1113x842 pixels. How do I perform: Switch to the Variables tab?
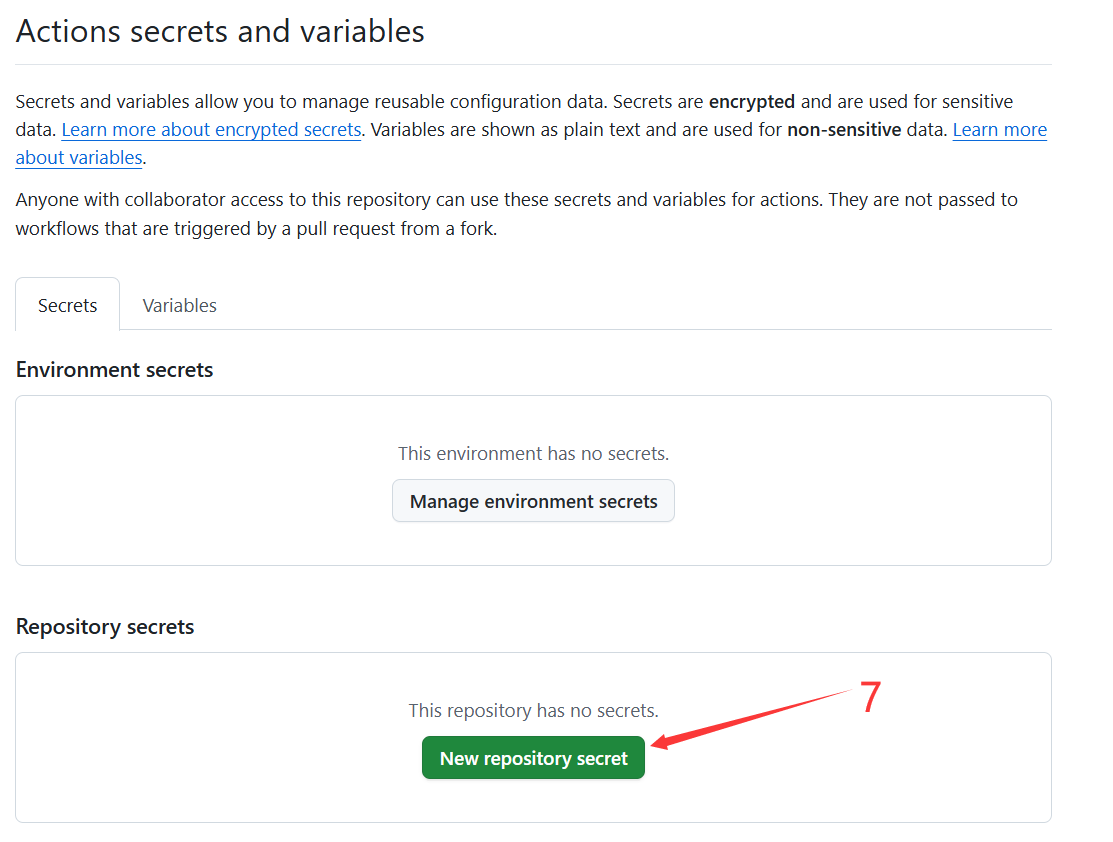pos(180,305)
